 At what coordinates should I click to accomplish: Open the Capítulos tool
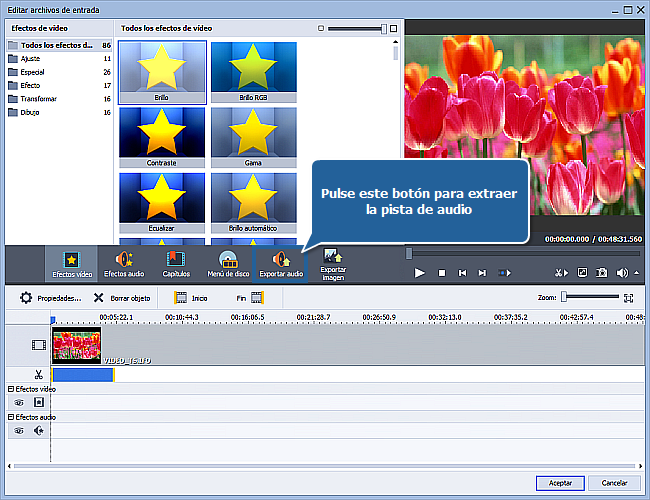tap(176, 265)
